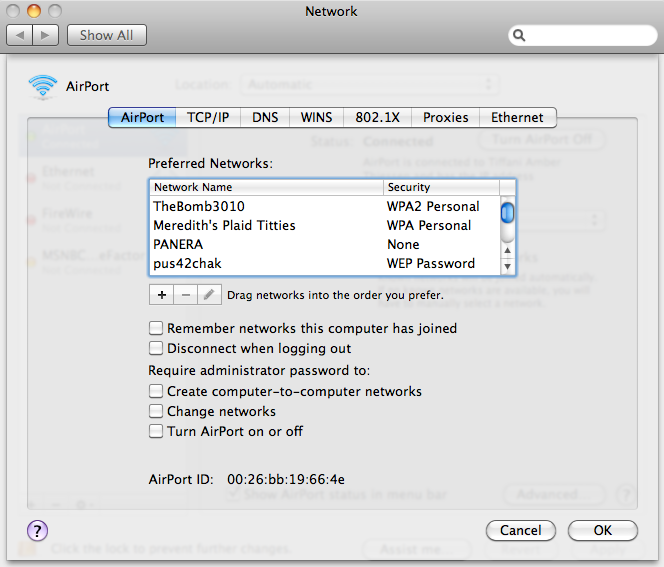Check Turn AirPort on or off requirement
The image size is (664, 567).
point(156,431)
